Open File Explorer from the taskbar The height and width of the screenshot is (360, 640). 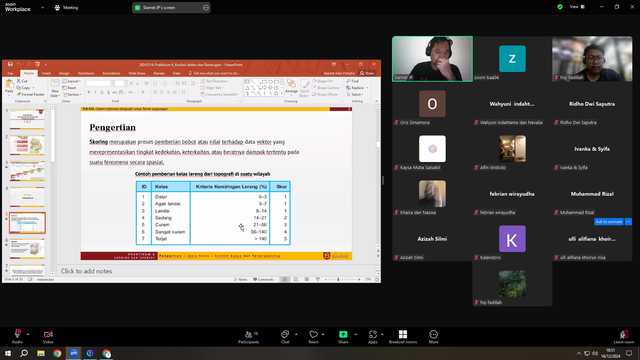coord(41,353)
